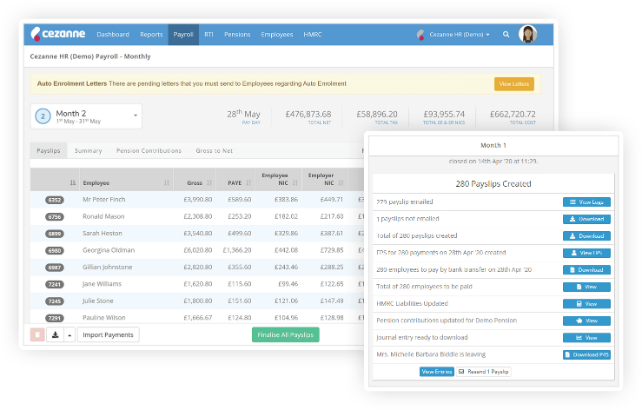This screenshot has width=642, height=410.
Task: Click the 6756 employee badge
Action: 54,217
